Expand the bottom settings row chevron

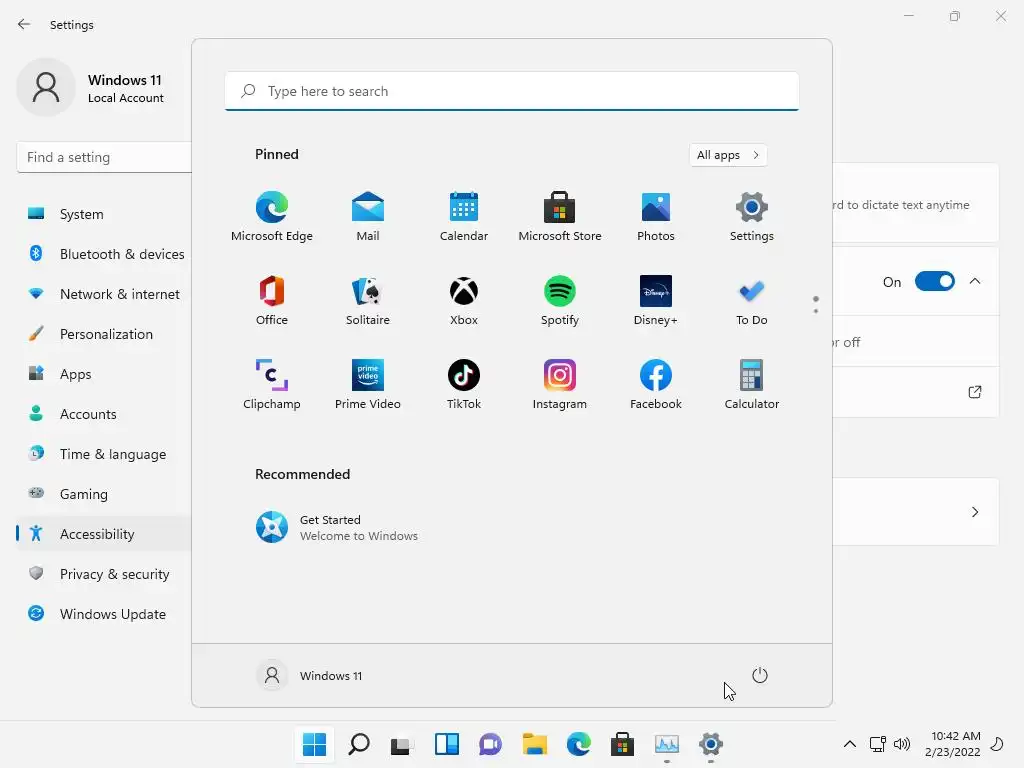[x=975, y=512]
